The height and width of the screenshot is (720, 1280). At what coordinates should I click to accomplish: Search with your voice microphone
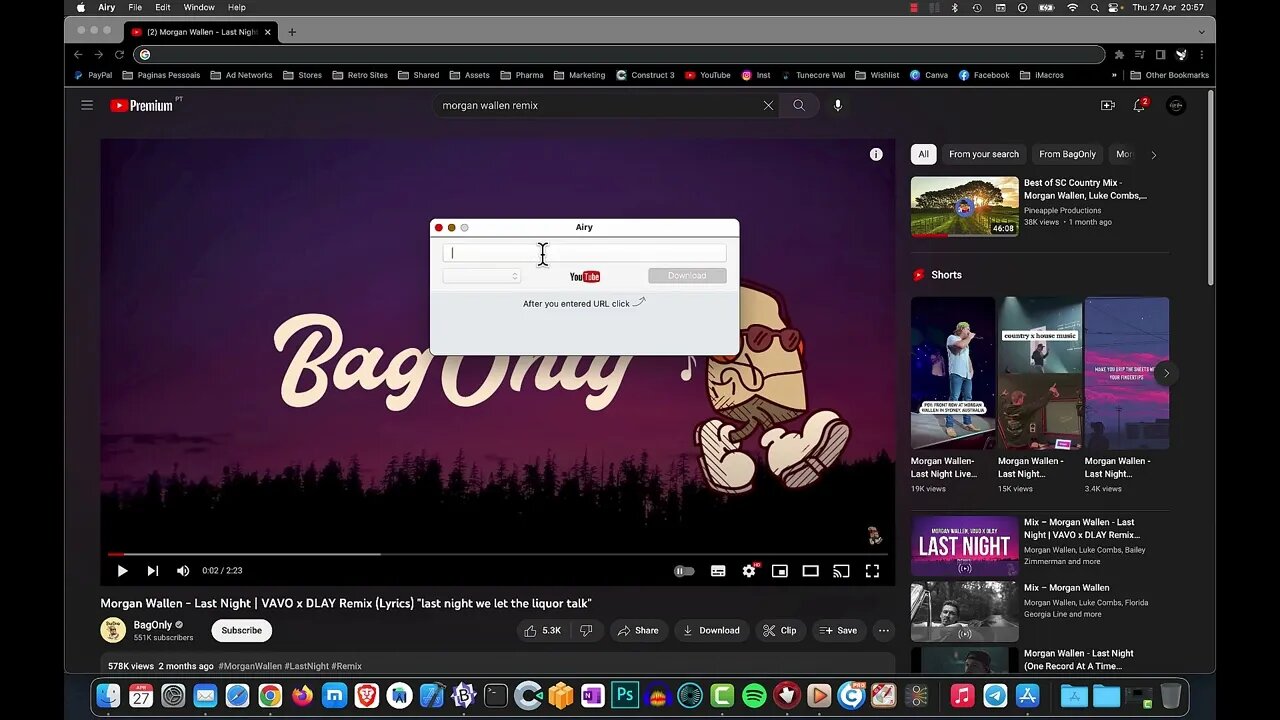(x=838, y=105)
